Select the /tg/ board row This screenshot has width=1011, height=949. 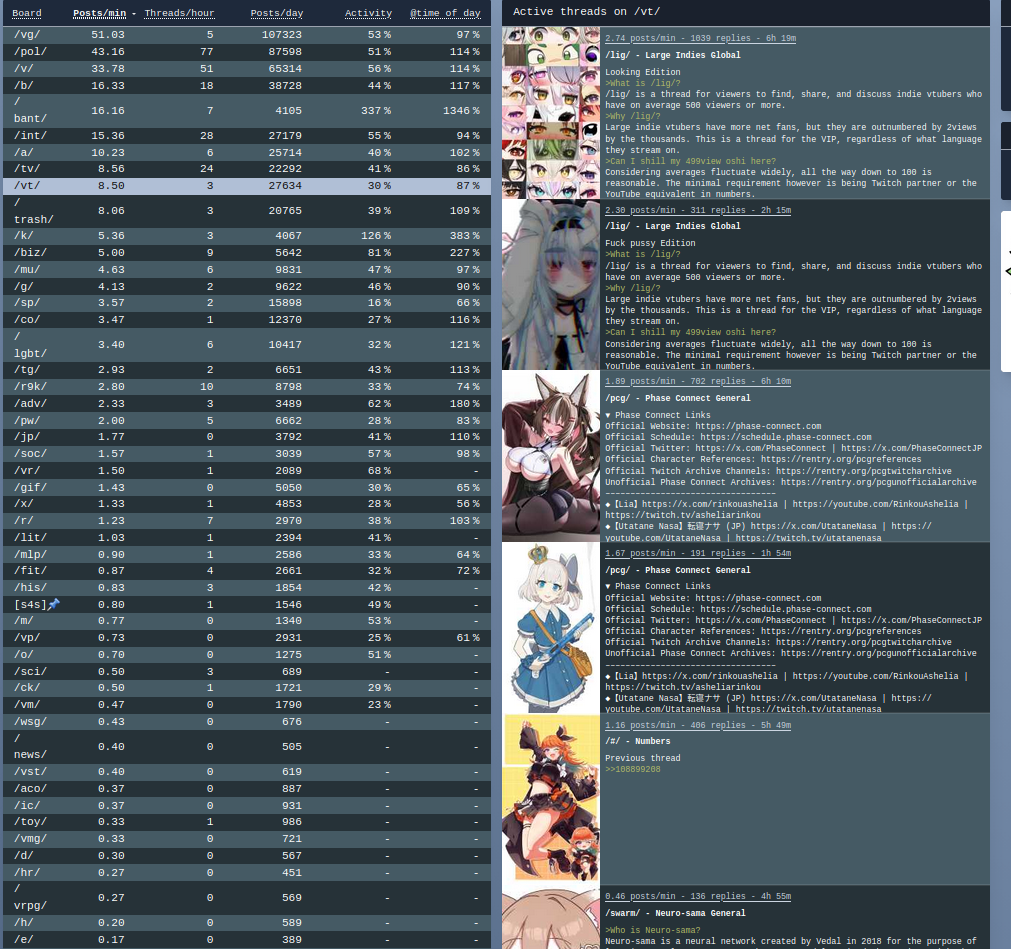(x=247, y=370)
